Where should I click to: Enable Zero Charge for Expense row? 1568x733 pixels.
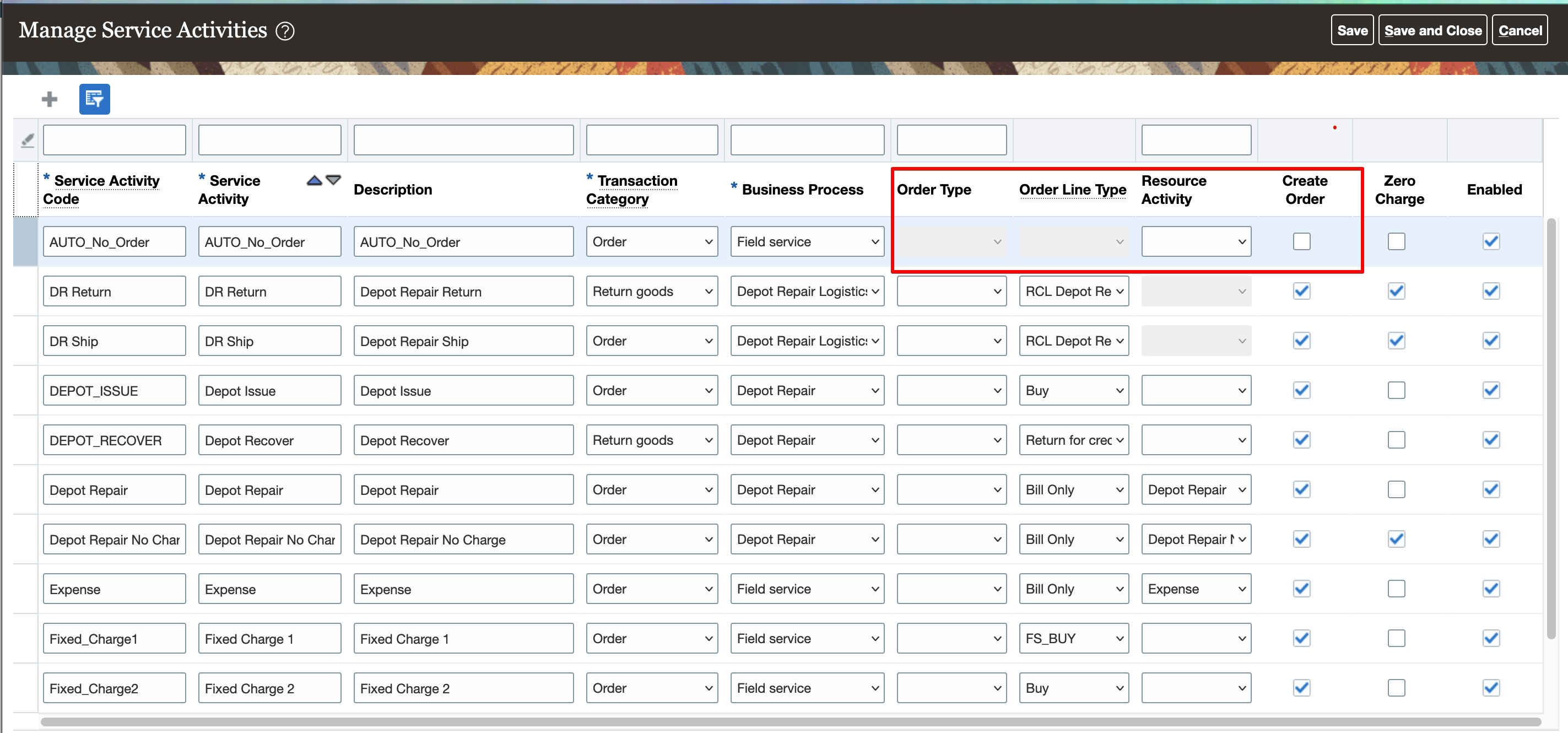click(x=1396, y=589)
